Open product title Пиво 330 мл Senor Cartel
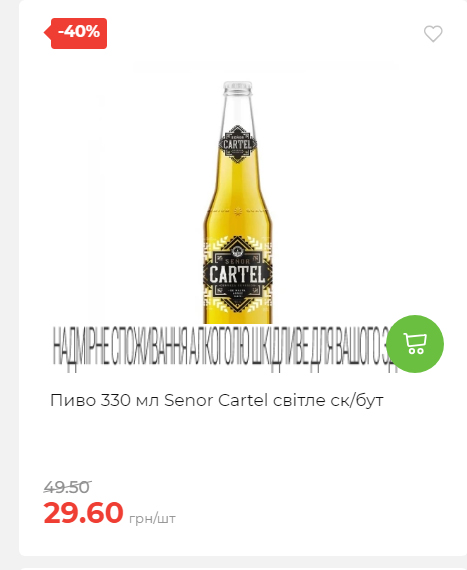467x570 pixels. point(217,400)
